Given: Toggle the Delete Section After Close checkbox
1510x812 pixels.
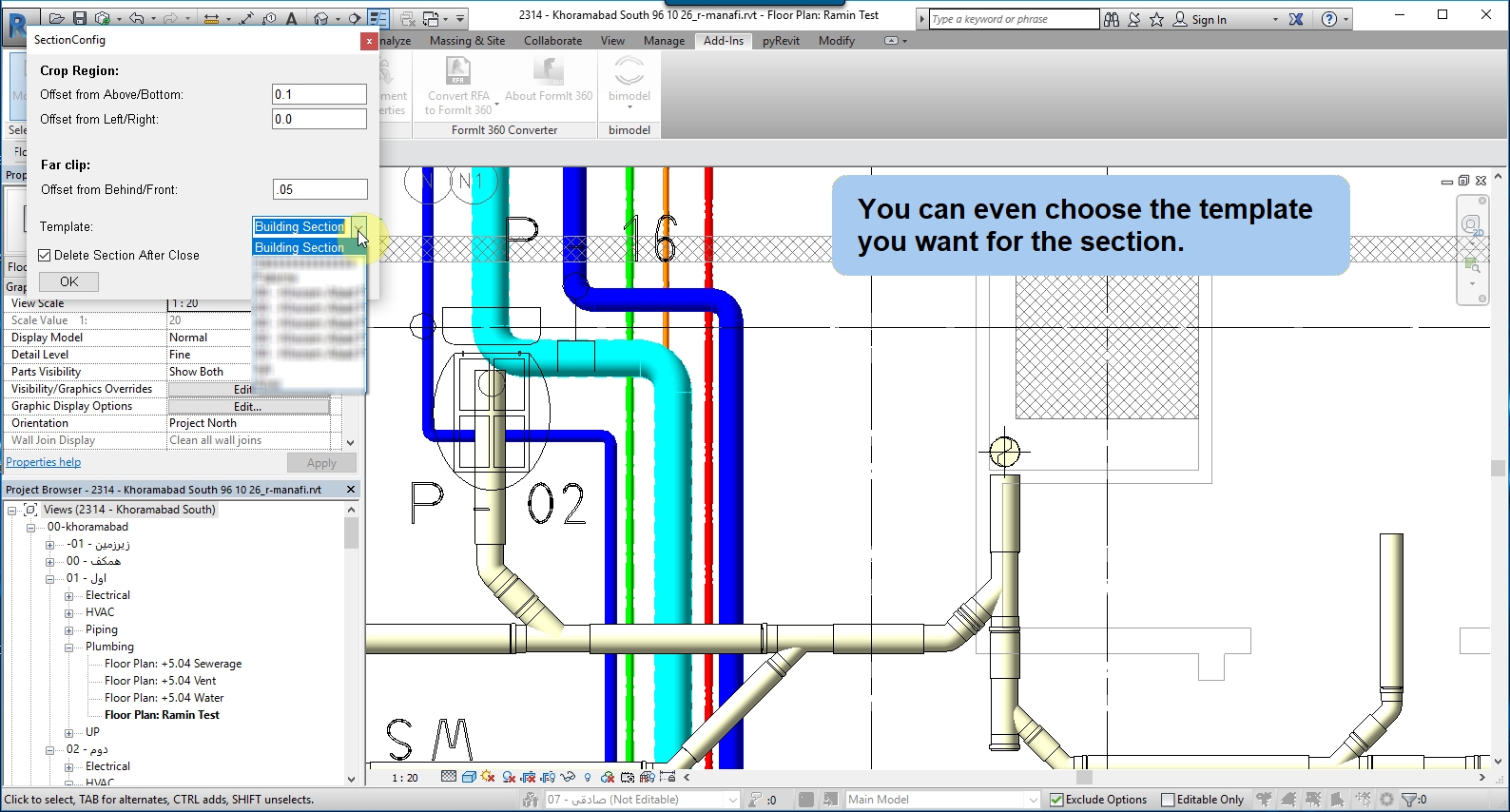Looking at the screenshot, I should [x=45, y=255].
